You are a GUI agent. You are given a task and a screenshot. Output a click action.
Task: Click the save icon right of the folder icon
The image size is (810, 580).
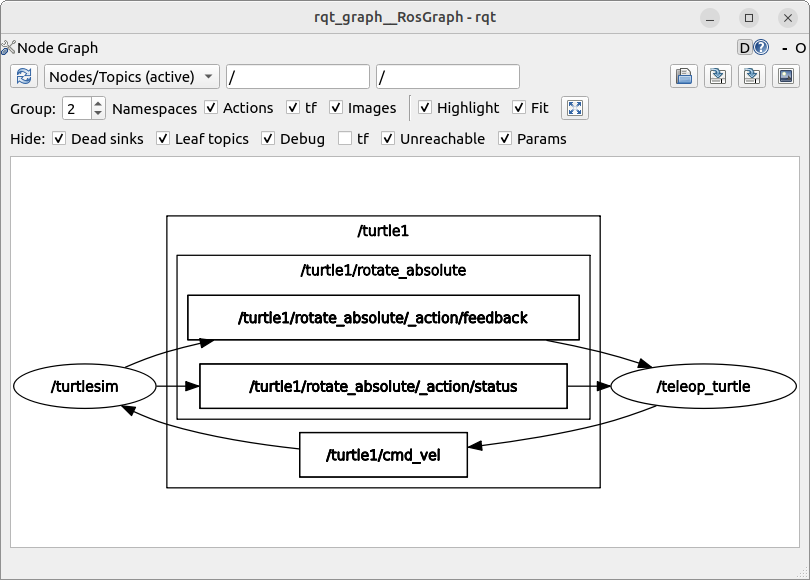[x=718, y=77]
